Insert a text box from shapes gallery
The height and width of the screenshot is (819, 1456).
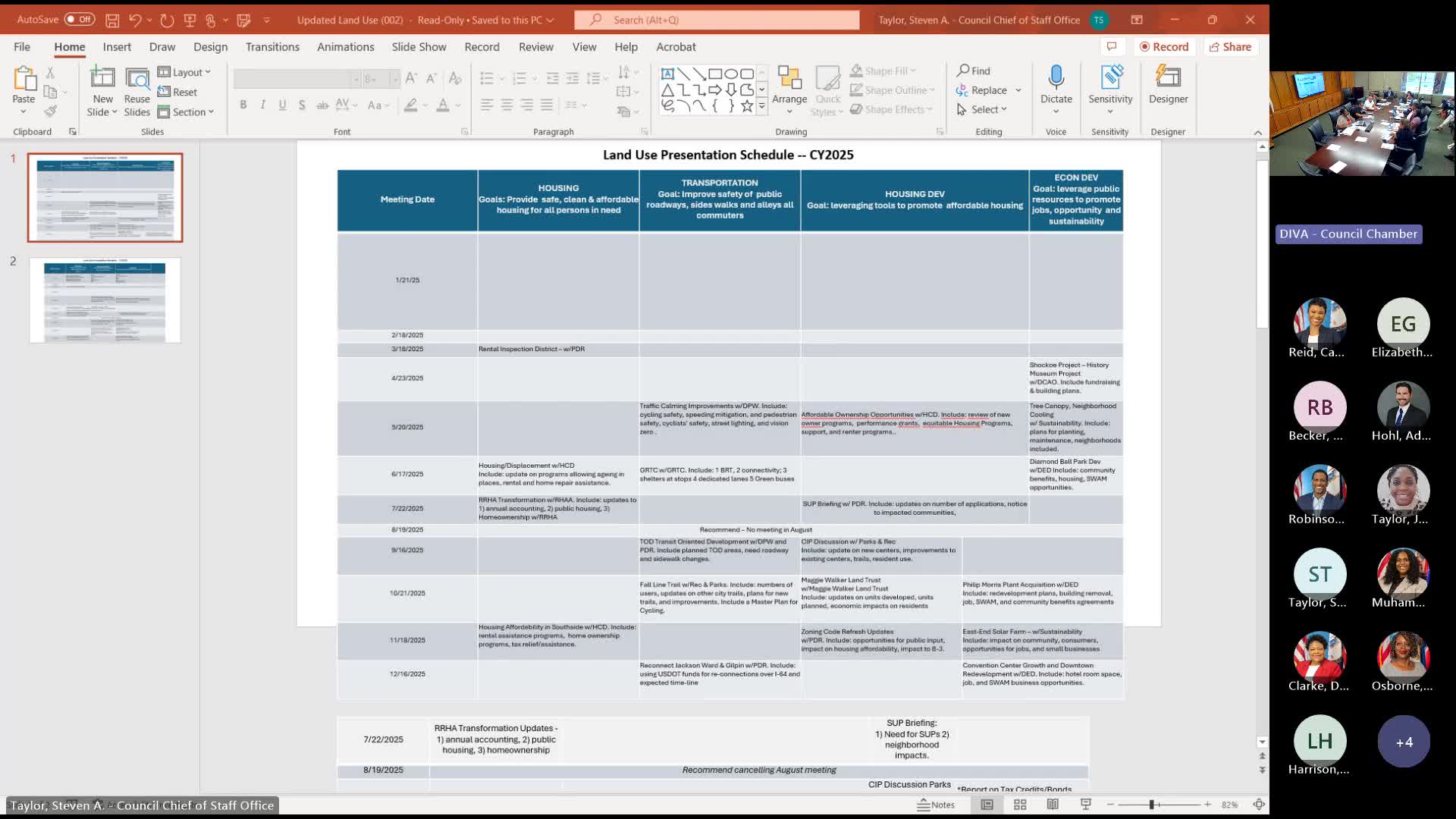pos(667,74)
